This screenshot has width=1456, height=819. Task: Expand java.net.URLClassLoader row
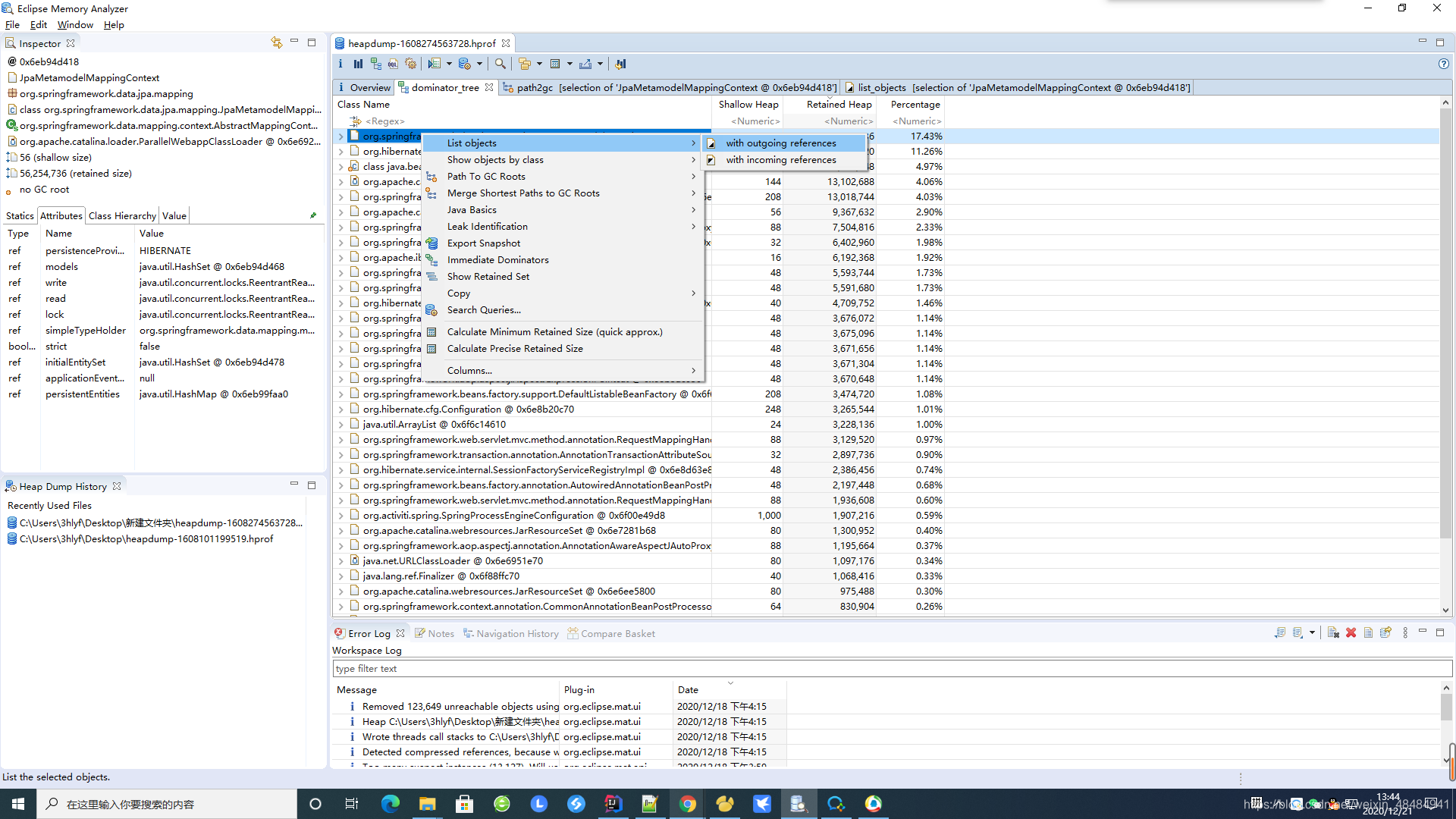pos(341,561)
